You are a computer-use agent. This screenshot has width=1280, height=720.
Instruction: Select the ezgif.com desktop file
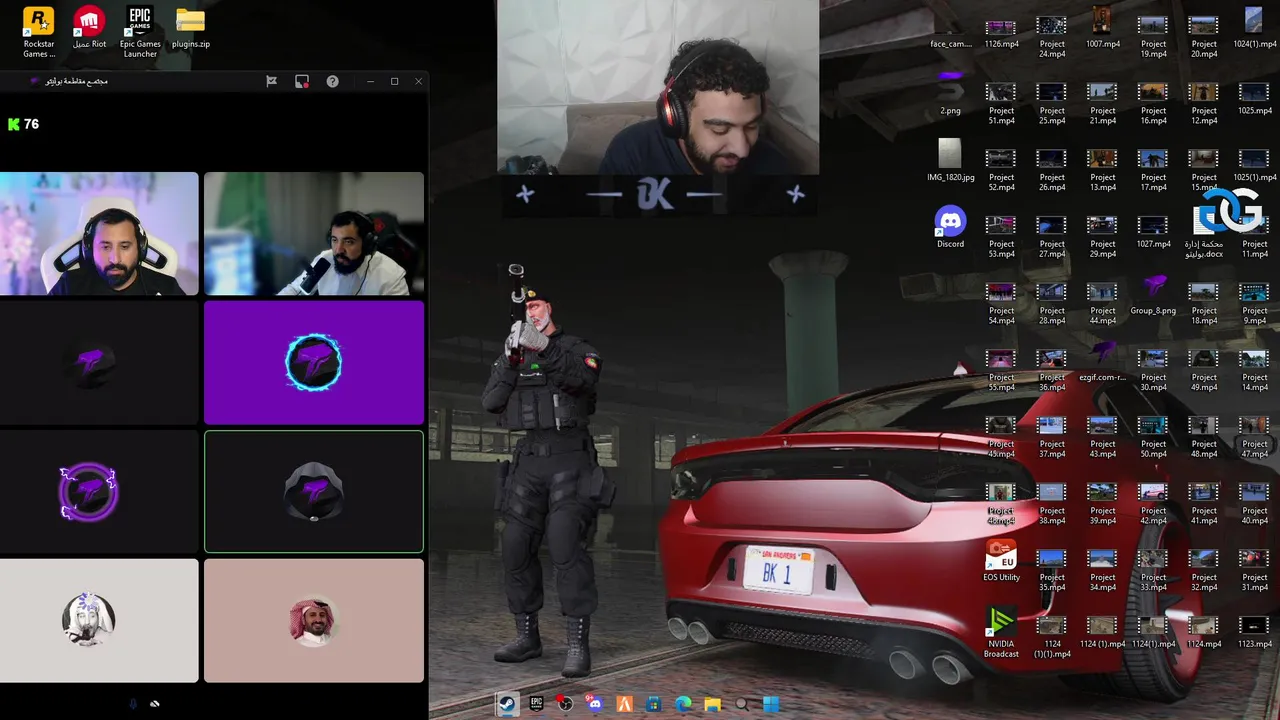pos(1102,362)
